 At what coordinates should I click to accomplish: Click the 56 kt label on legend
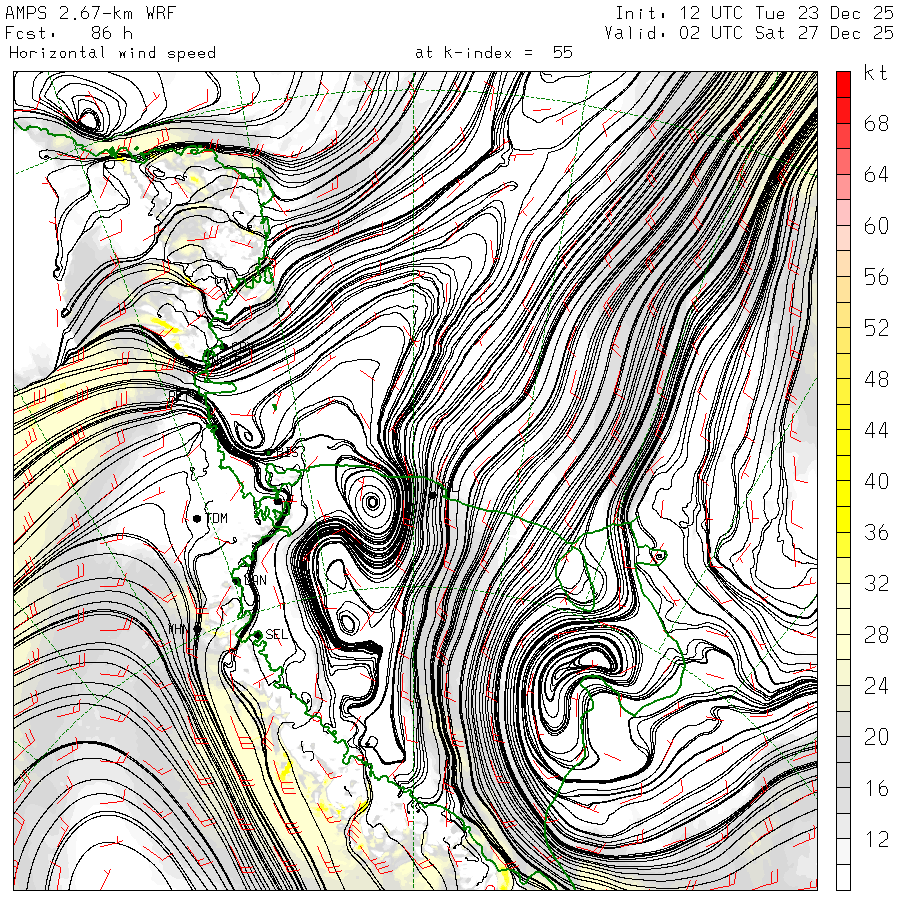tap(876, 277)
